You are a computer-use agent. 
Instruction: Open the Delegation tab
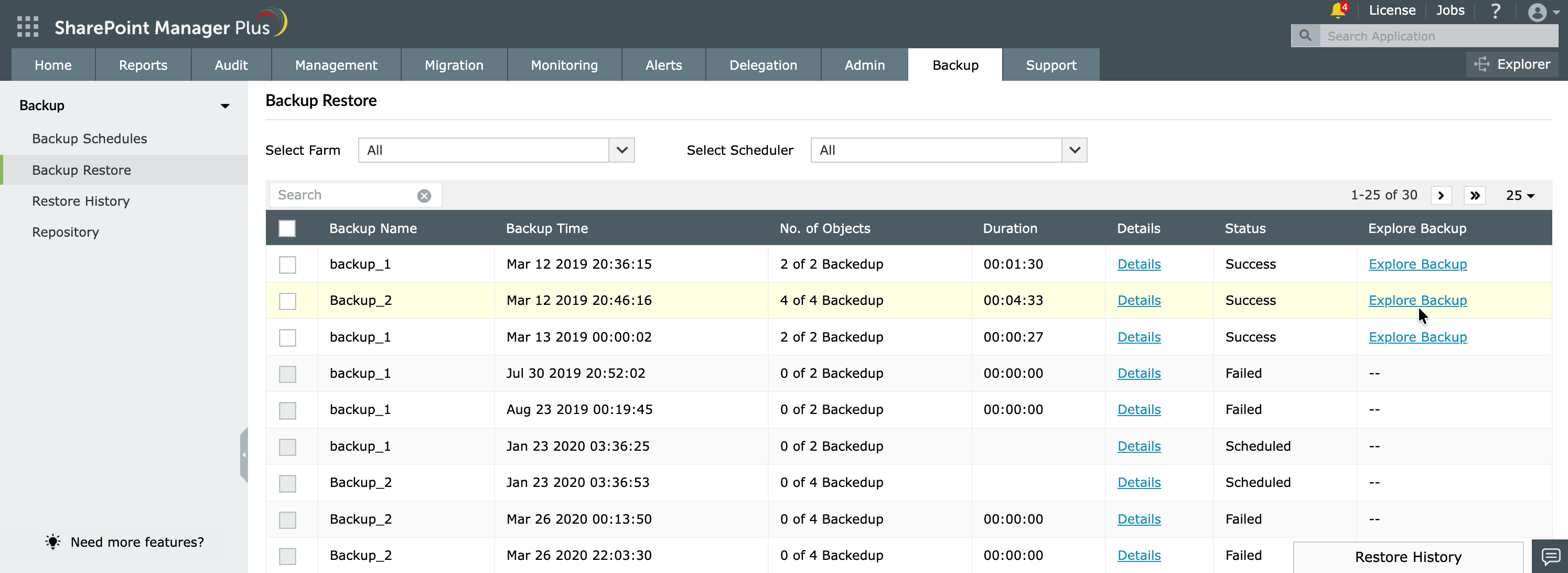[x=762, y=65]
